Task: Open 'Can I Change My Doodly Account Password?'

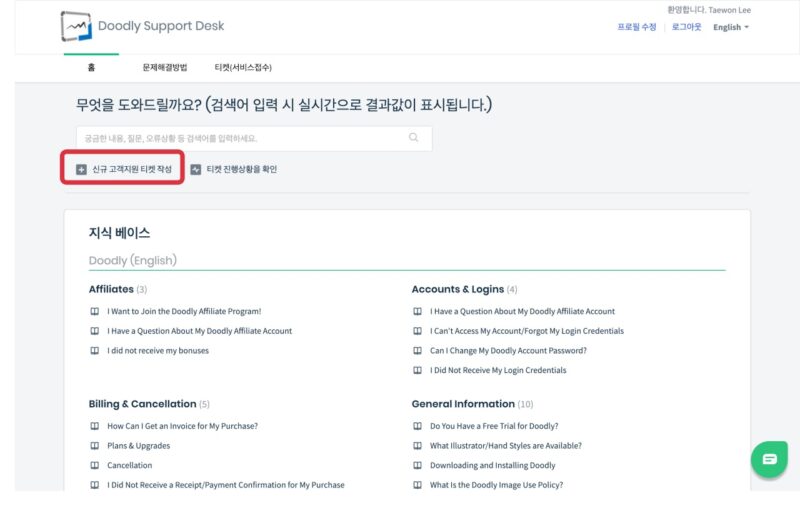Action: coord(508,350)
